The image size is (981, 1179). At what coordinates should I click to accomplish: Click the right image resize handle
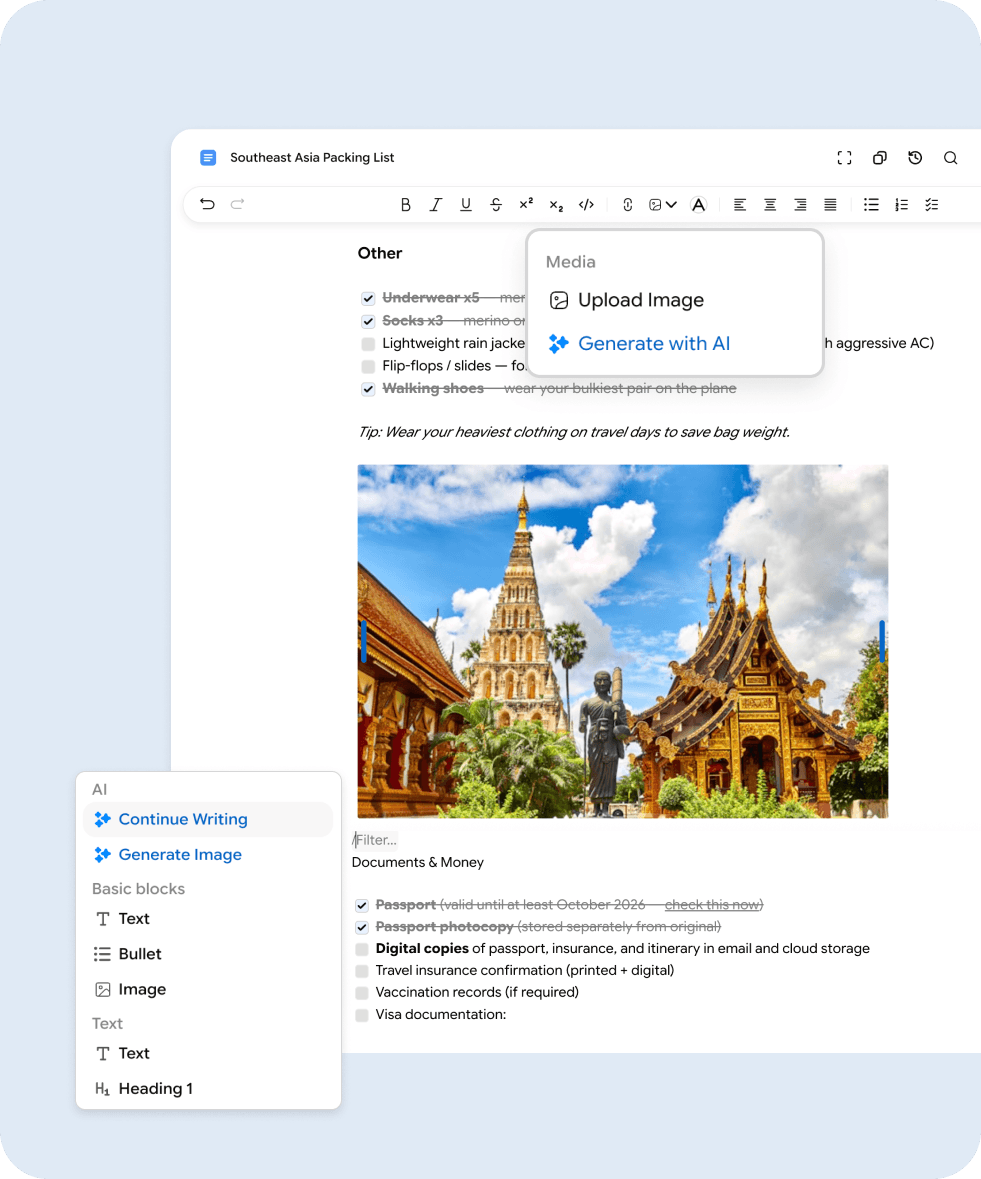tap(882, 641)
